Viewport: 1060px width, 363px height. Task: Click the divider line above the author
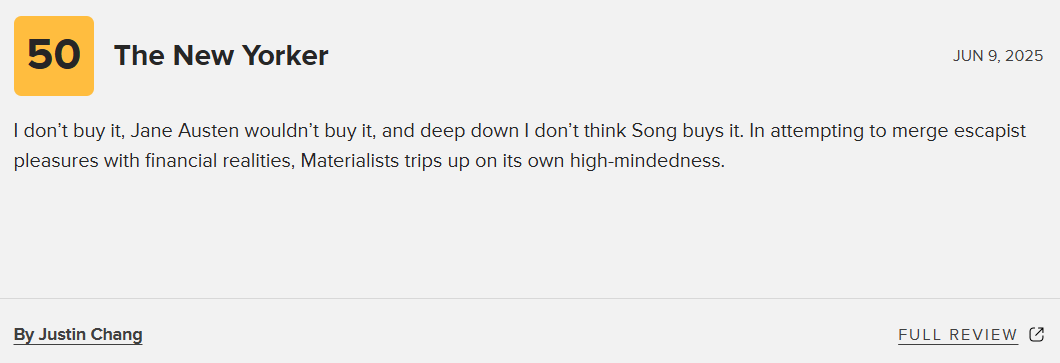coord(530,298)
